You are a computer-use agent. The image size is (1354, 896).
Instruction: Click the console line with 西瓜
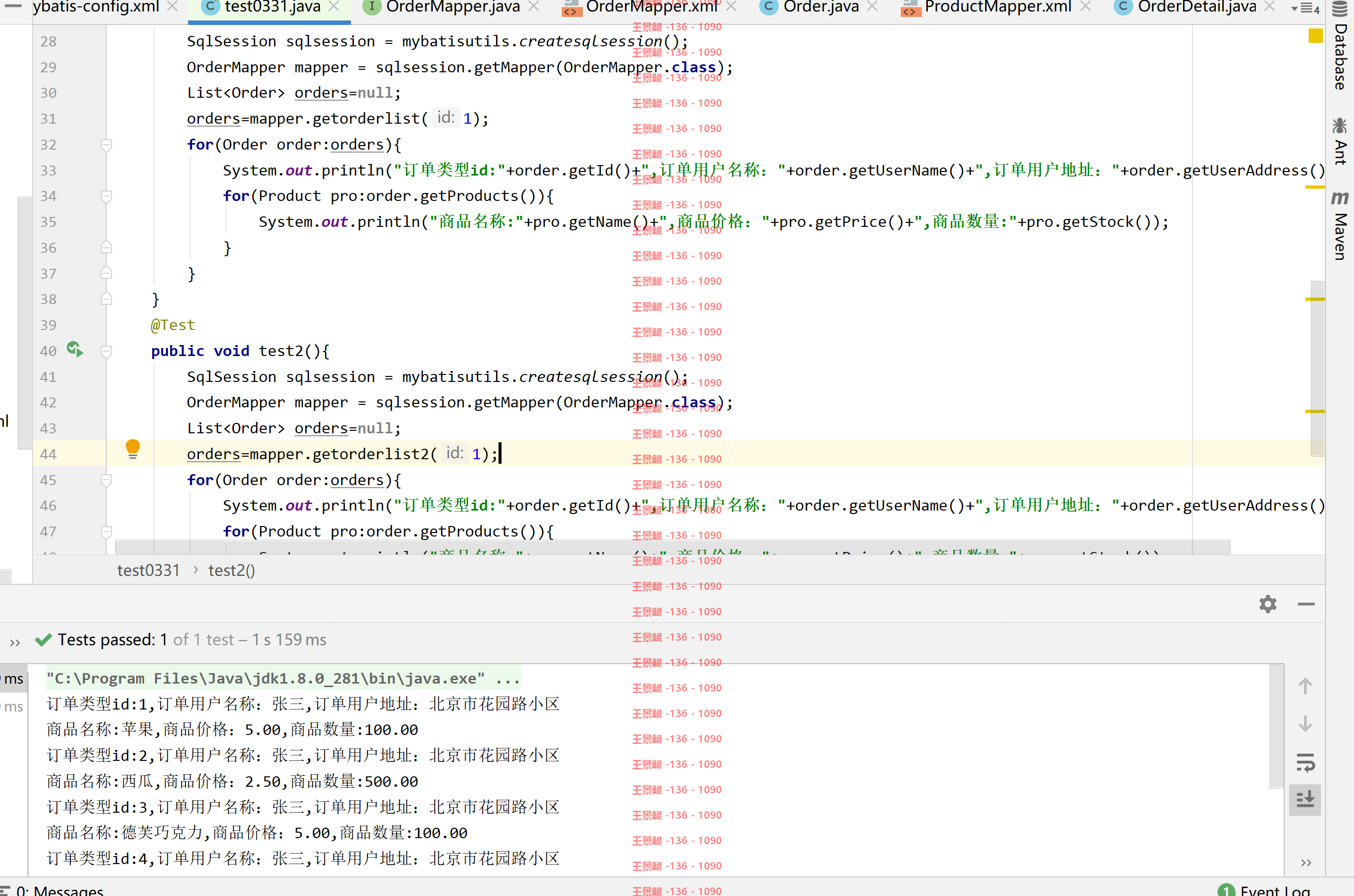(x=232, y=781)
